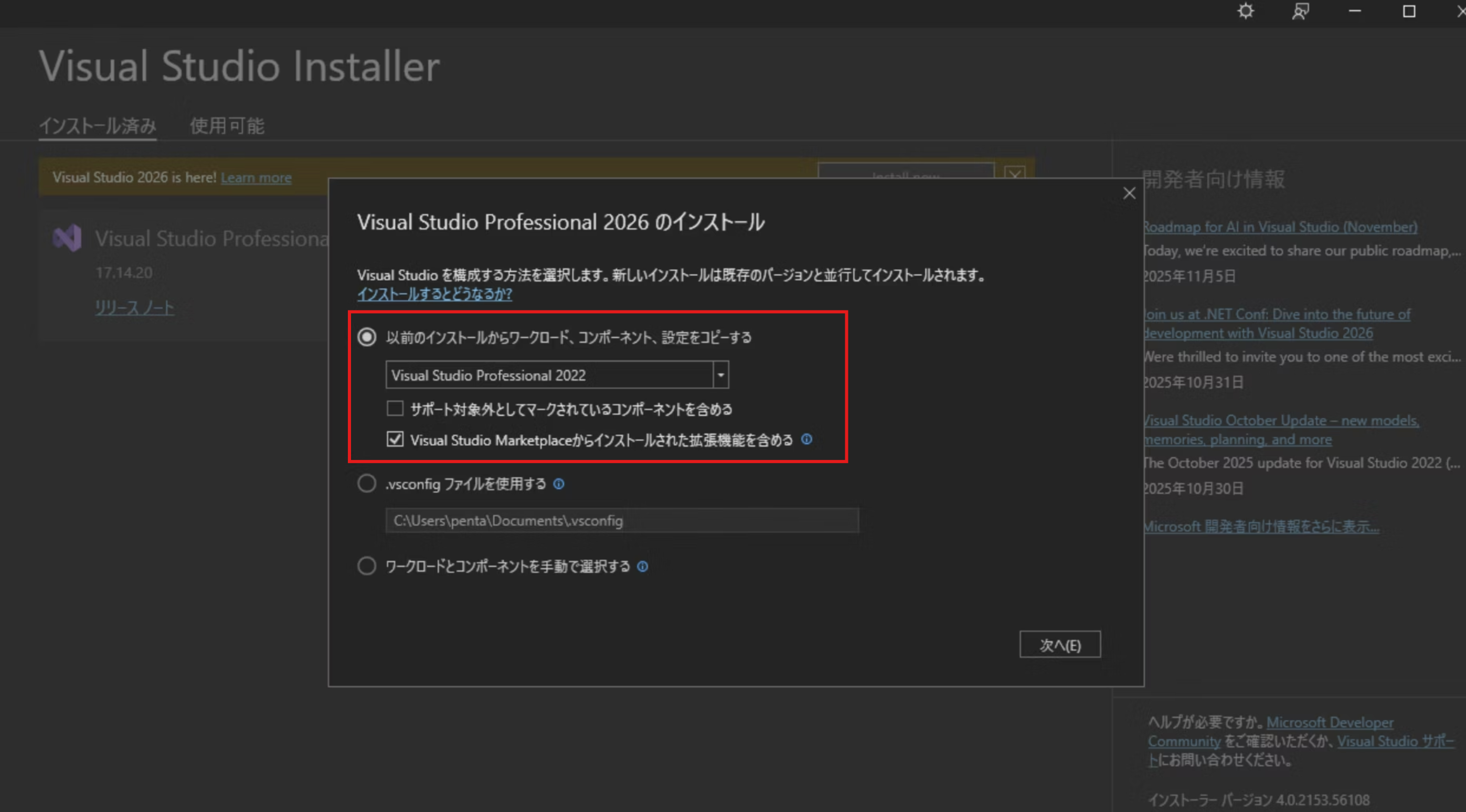Viewport: 1466px width, 812px height.
Task: Uncheck the Marketplace extensions checkbox
Action: [395, 439]
